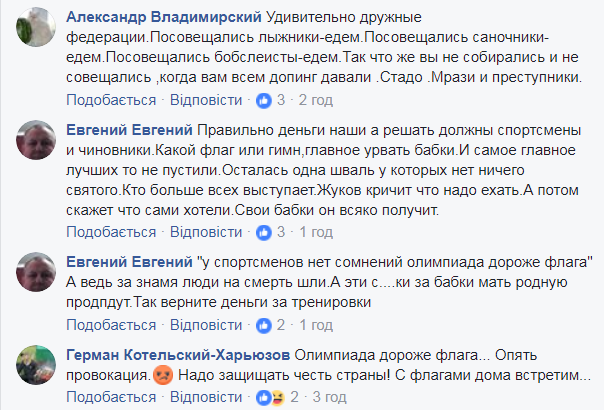The height and width of the screenshot is (410, 604).
Task: Open Евгений Евгений name on flag quote comment
Action: point(129,262)
